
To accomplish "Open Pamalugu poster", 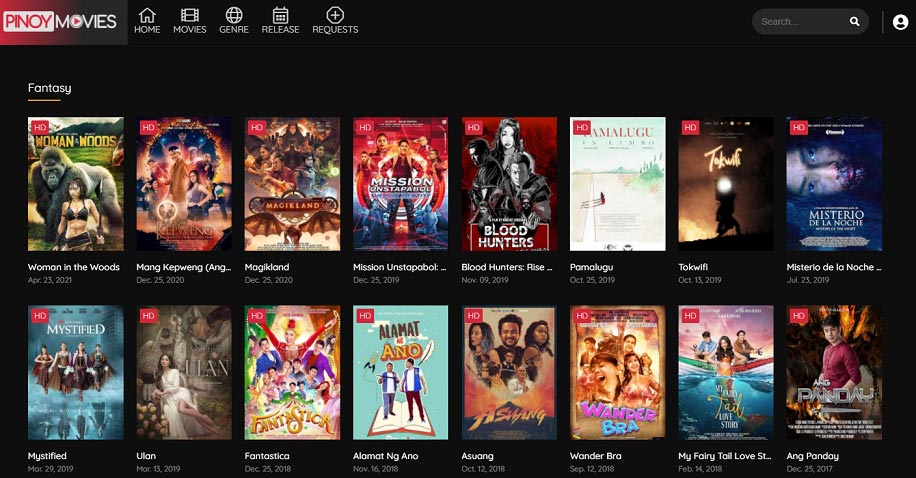I will click(x=617, y=184).
